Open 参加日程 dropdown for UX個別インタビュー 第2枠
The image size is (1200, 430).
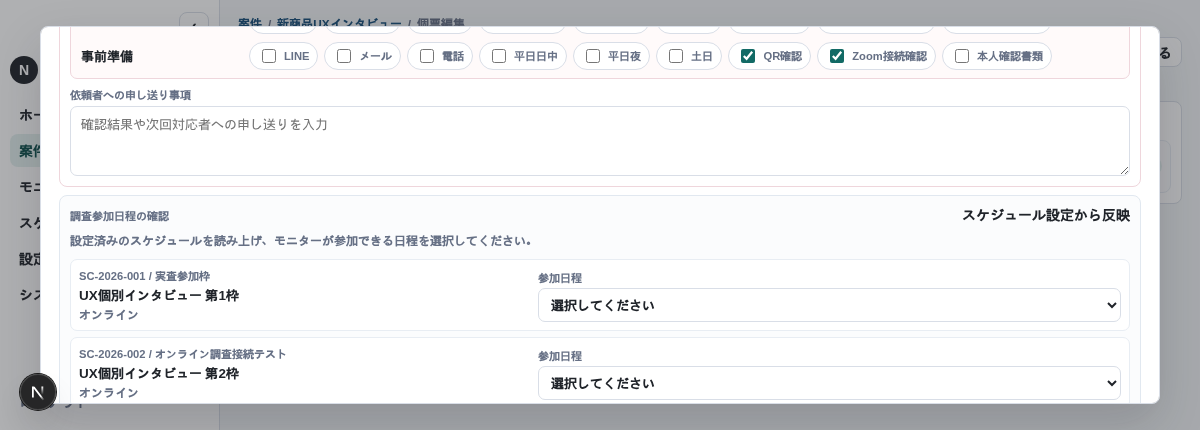tap(829, 383)
